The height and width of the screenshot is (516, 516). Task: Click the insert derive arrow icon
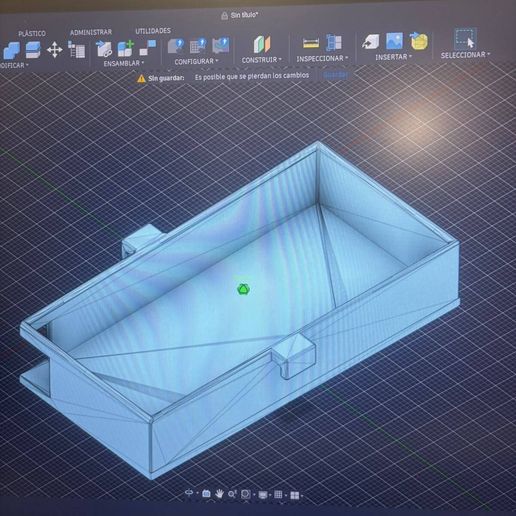(x=371, y=42)
